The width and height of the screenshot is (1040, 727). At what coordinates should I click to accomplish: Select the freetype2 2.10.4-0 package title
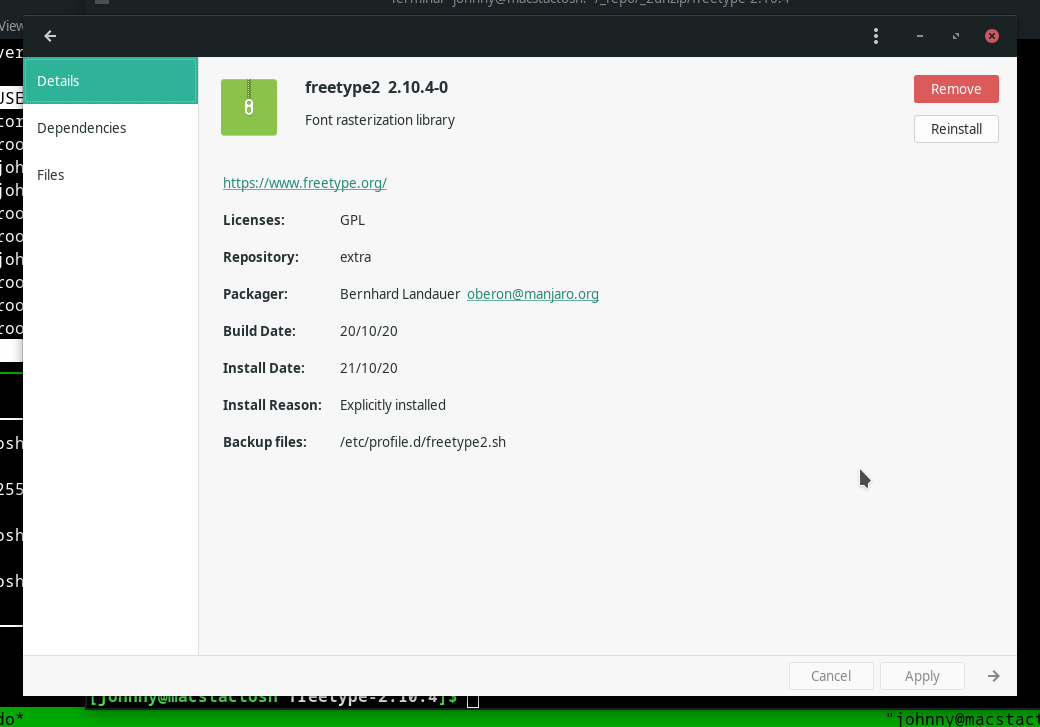(376, 88)
